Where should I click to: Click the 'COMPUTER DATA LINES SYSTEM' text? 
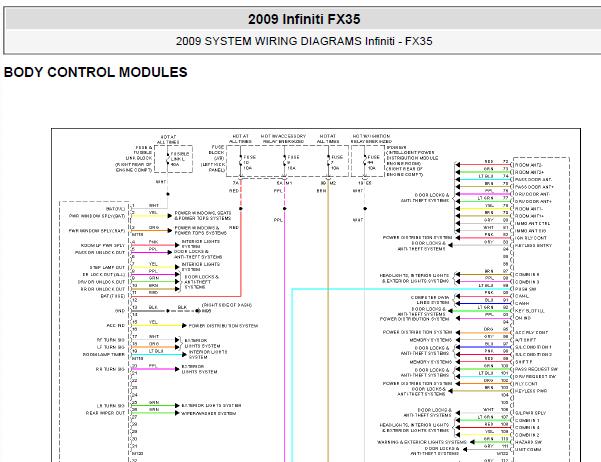[430, 300]
